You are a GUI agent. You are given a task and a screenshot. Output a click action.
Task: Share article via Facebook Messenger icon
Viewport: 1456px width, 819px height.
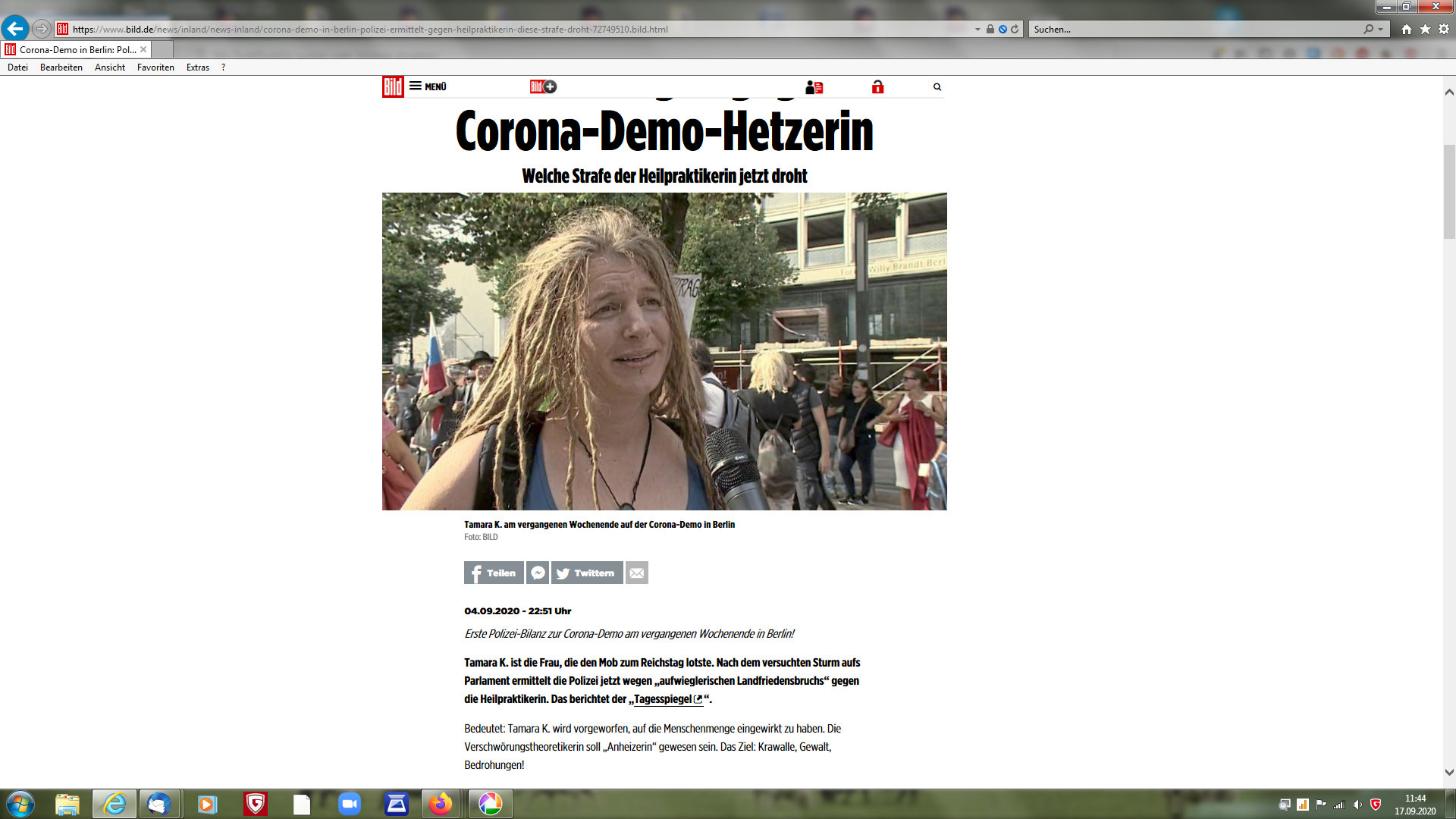coord(538,573)
